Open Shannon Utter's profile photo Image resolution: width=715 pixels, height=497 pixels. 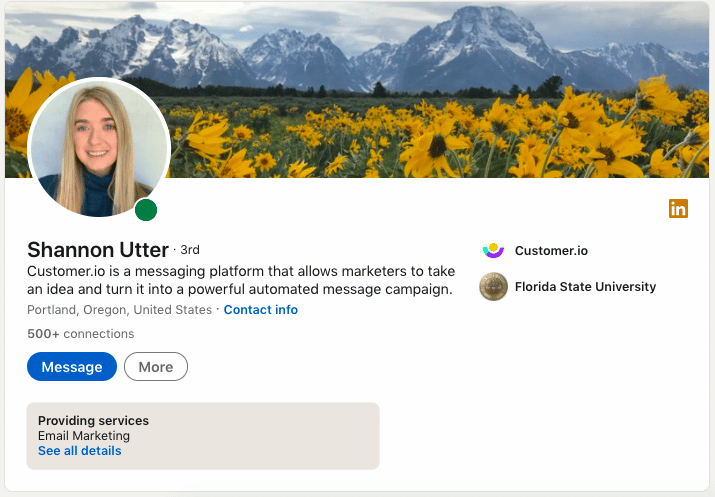[x=99, y=148]
